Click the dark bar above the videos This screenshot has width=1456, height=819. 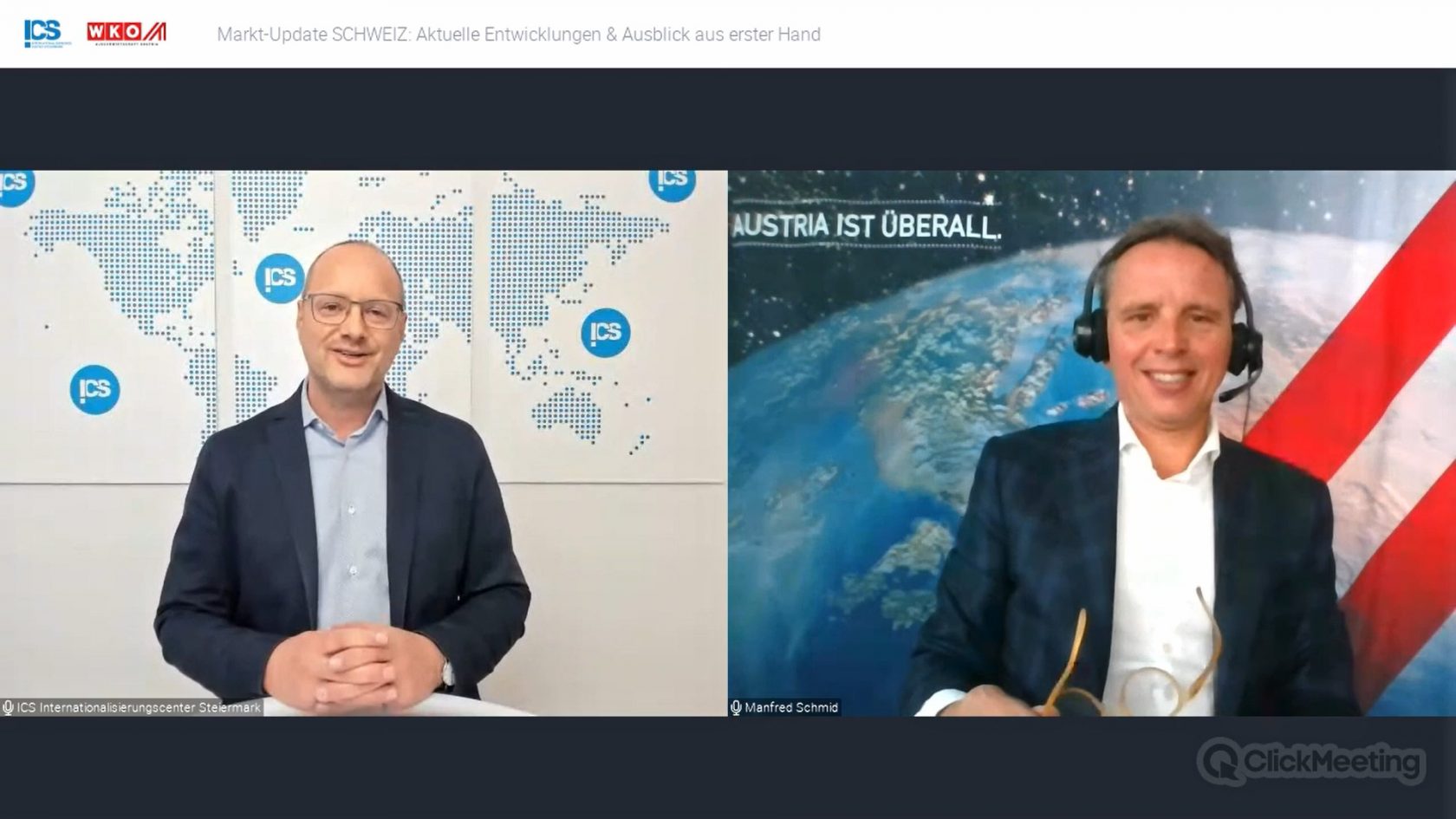click(728, 119)
